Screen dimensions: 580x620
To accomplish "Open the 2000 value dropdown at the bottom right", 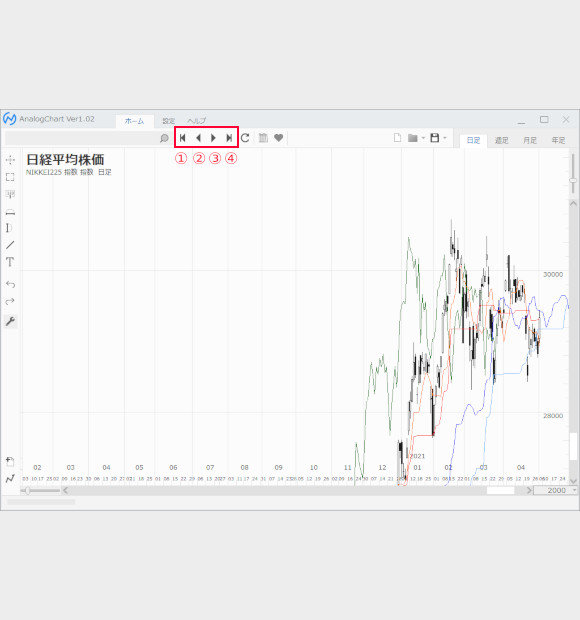I will (574, 490).
